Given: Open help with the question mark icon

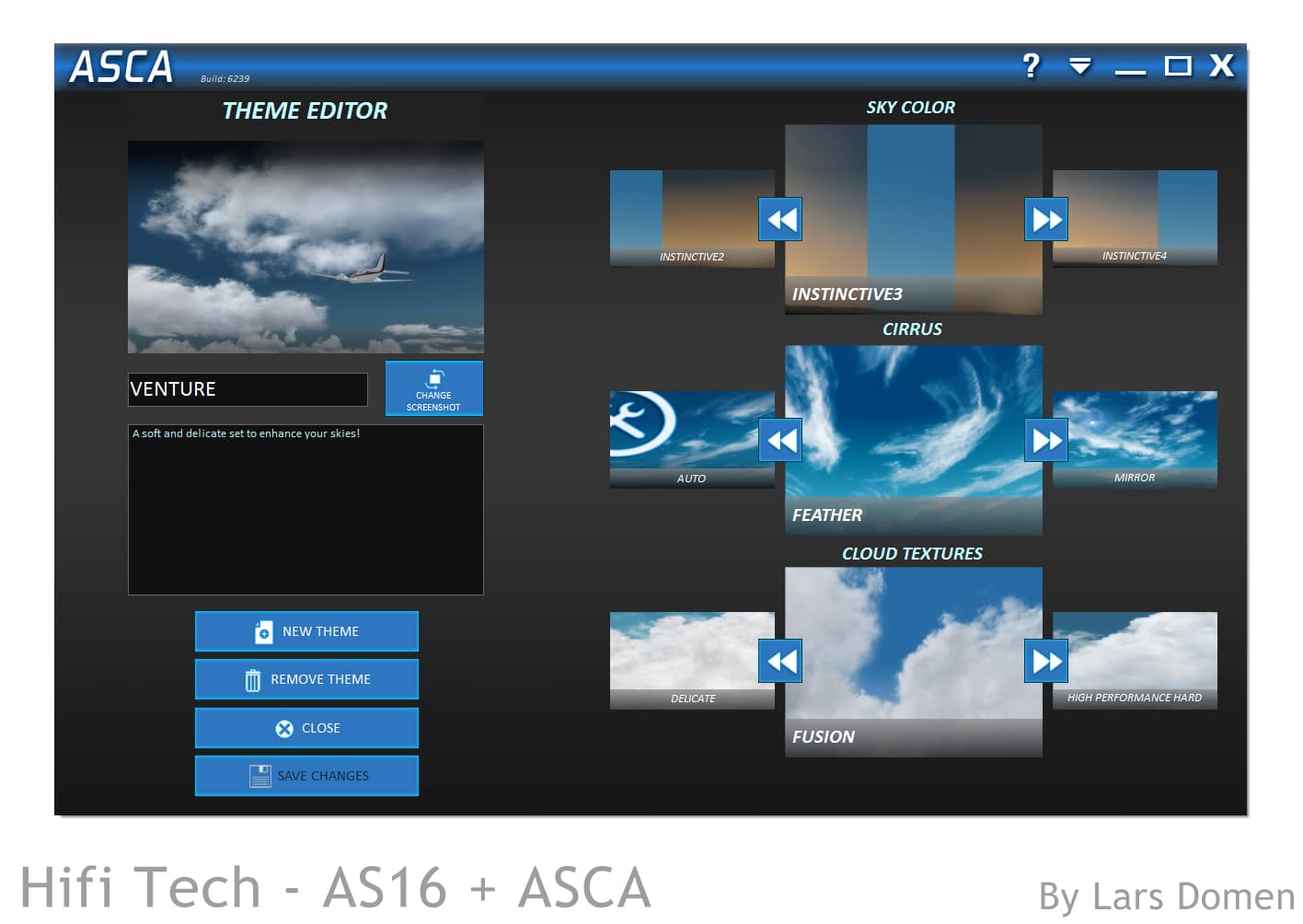Looking at the screenshot, I should 1031,66.
